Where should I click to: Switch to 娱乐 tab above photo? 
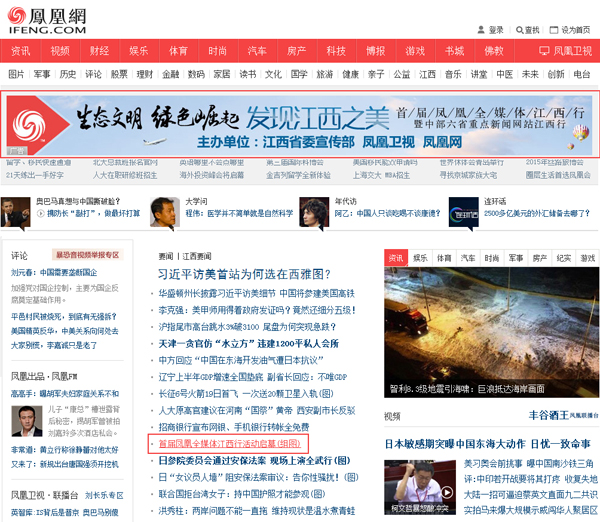(x=420, y=258)
